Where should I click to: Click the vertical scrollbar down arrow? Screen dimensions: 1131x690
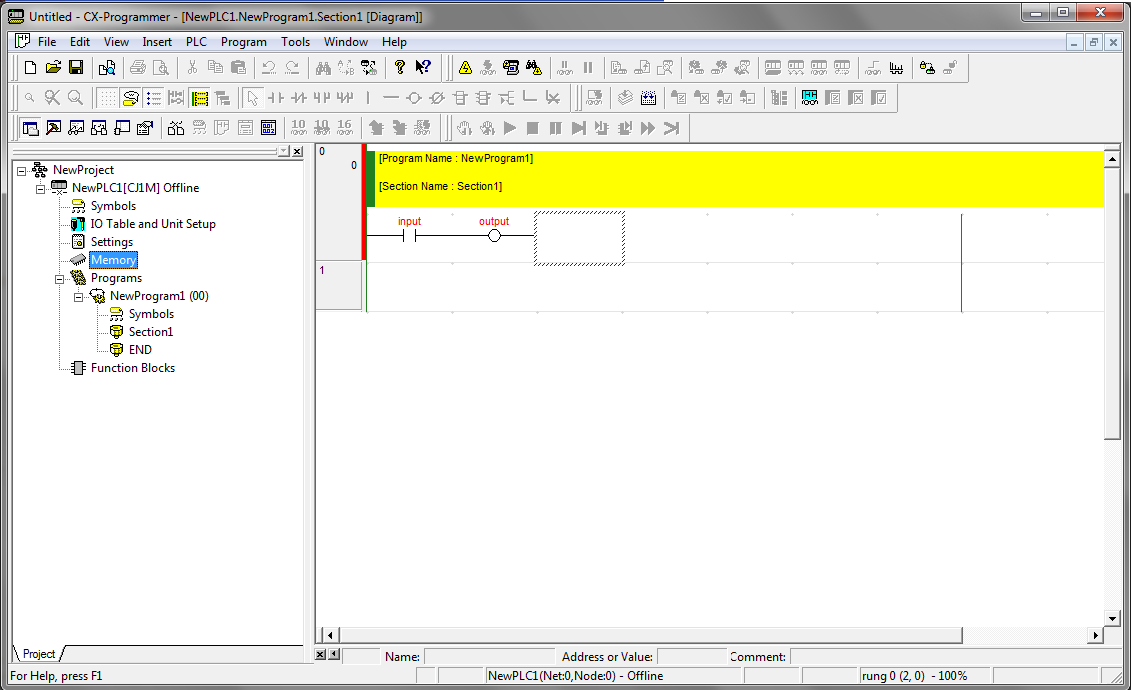tap(1112, 618)
